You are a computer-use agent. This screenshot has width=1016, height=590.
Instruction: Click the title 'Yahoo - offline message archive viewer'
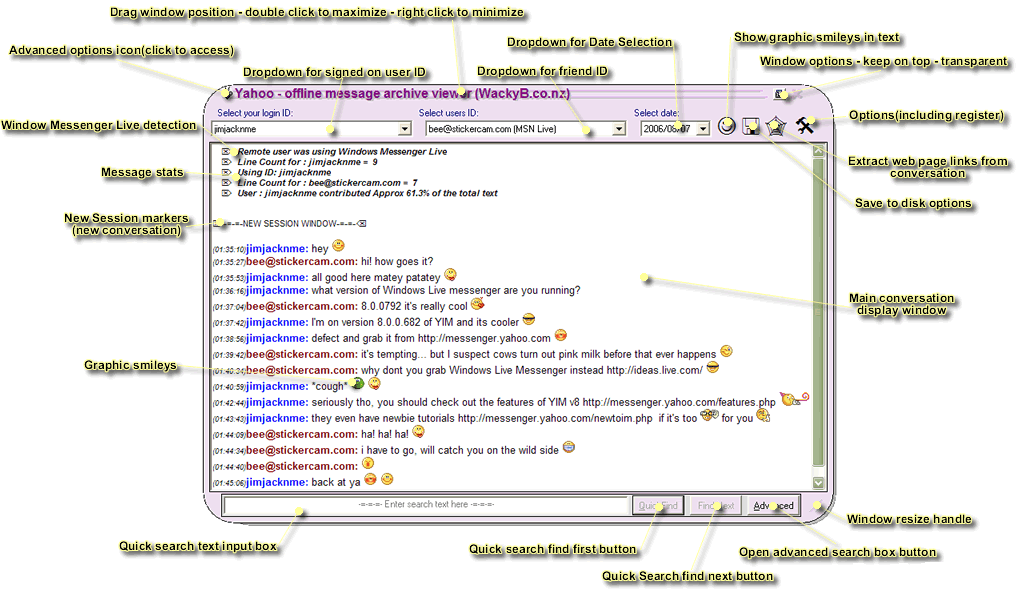pos(353,93)
